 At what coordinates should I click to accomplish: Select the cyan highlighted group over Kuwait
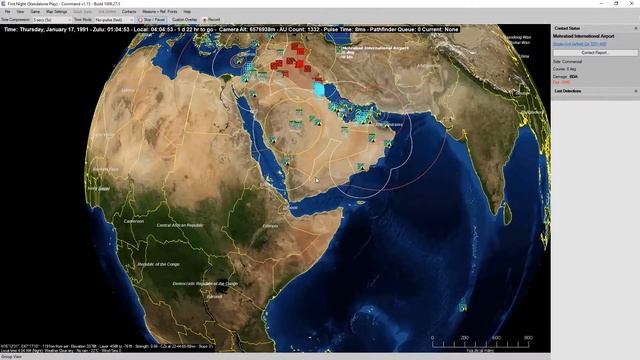pyautogui.click(x=319, y=89)
